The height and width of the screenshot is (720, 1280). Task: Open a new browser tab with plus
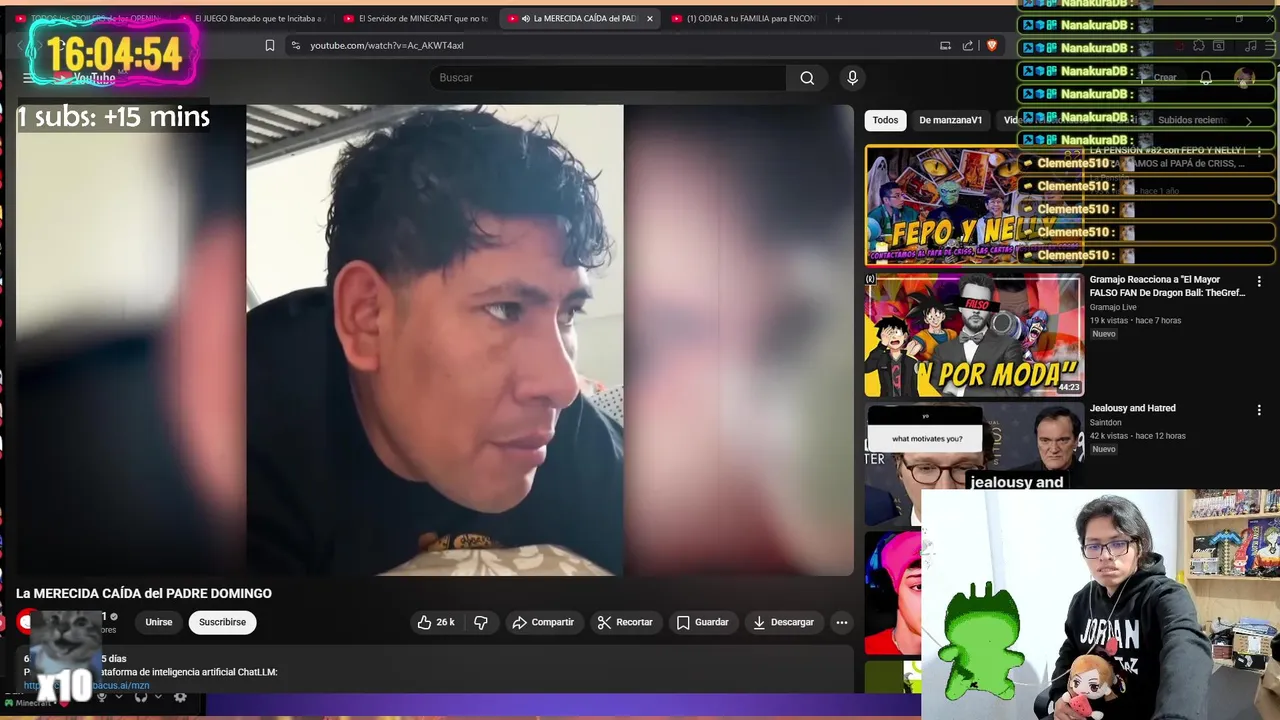838,18
